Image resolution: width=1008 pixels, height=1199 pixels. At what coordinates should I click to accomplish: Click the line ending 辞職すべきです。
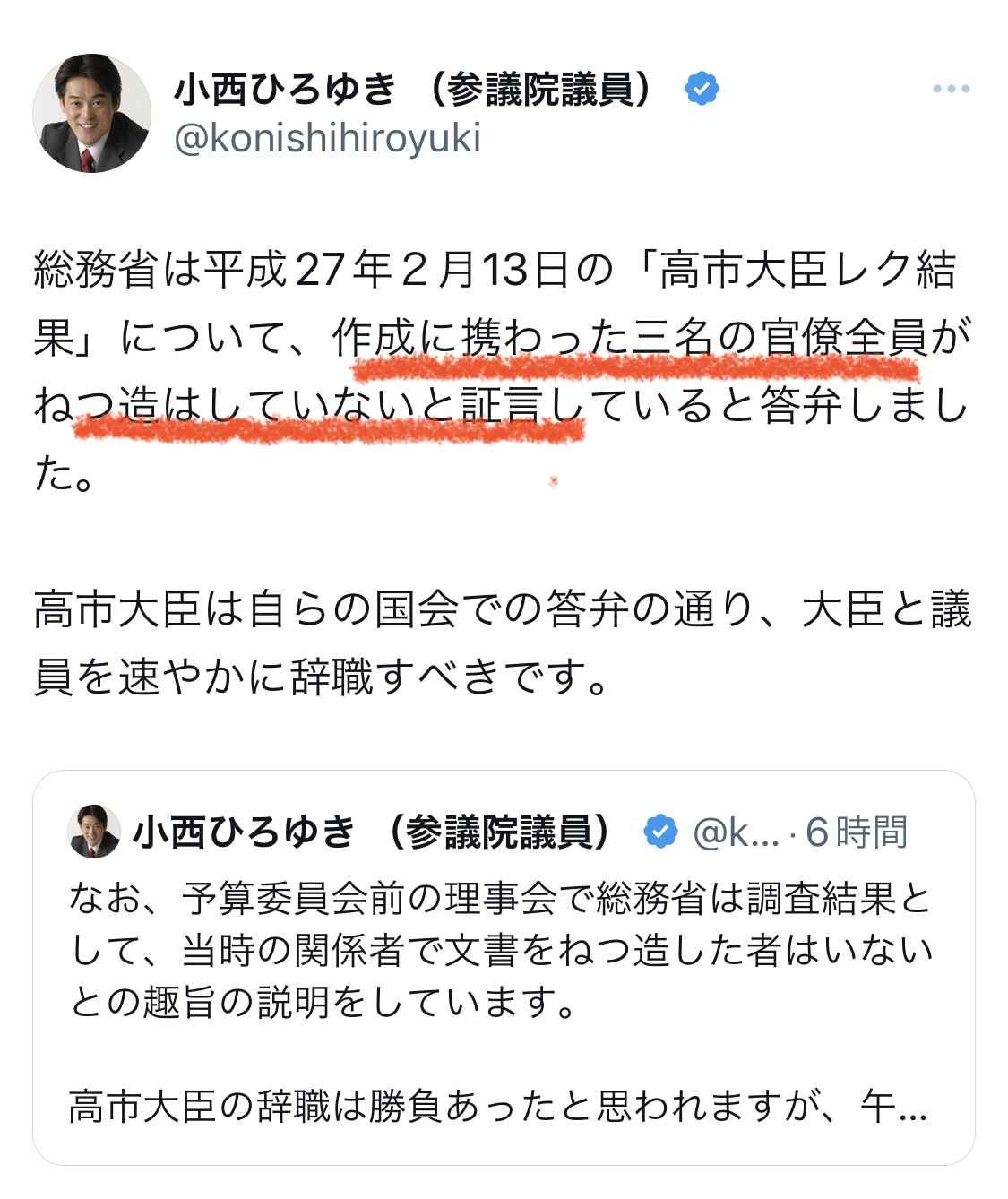322,677
